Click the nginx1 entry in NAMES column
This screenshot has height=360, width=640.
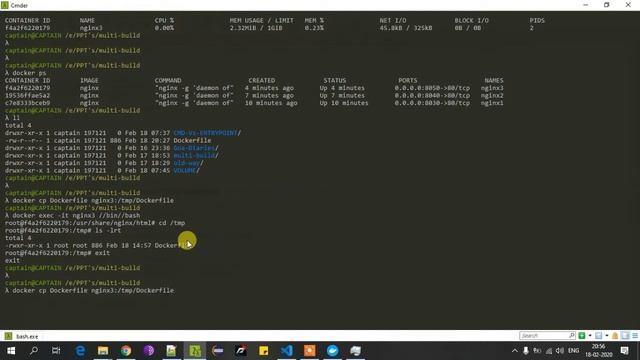pyautogui.click(x=492, y=103)
